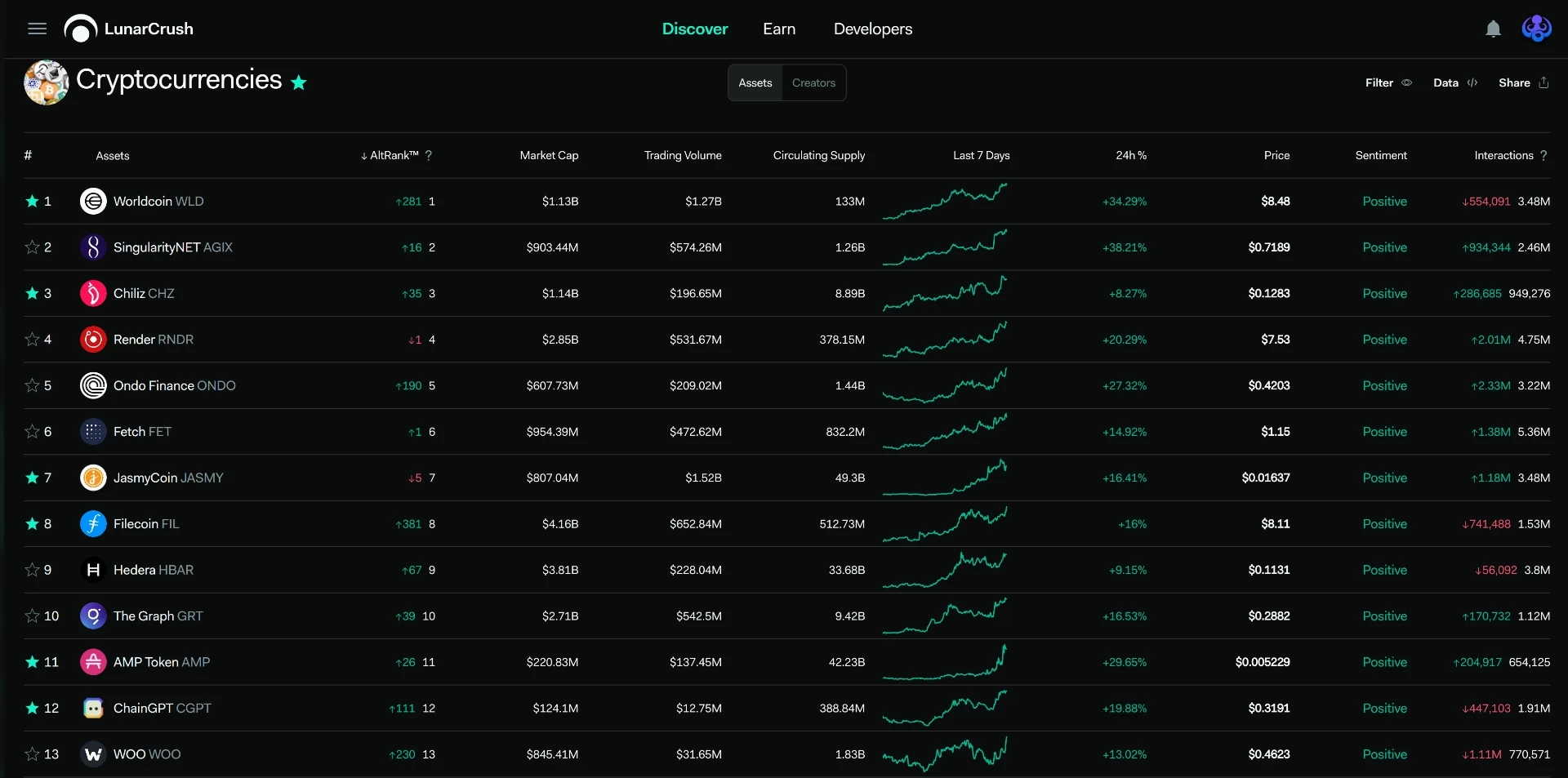Open the Earn navigation item
1568x778 pixels.
(779, 29)
